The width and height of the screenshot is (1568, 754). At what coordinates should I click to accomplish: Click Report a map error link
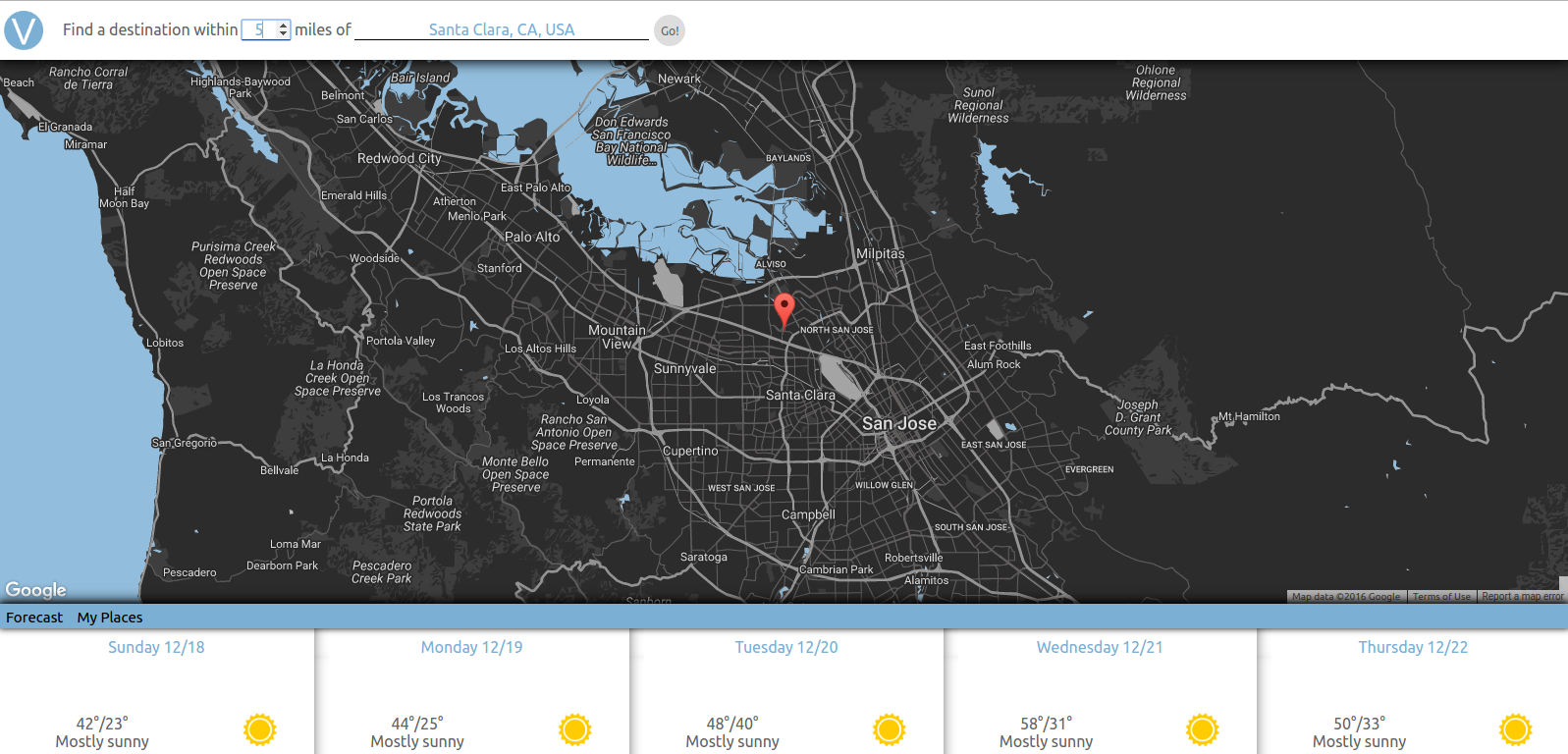click(1522, 596)
